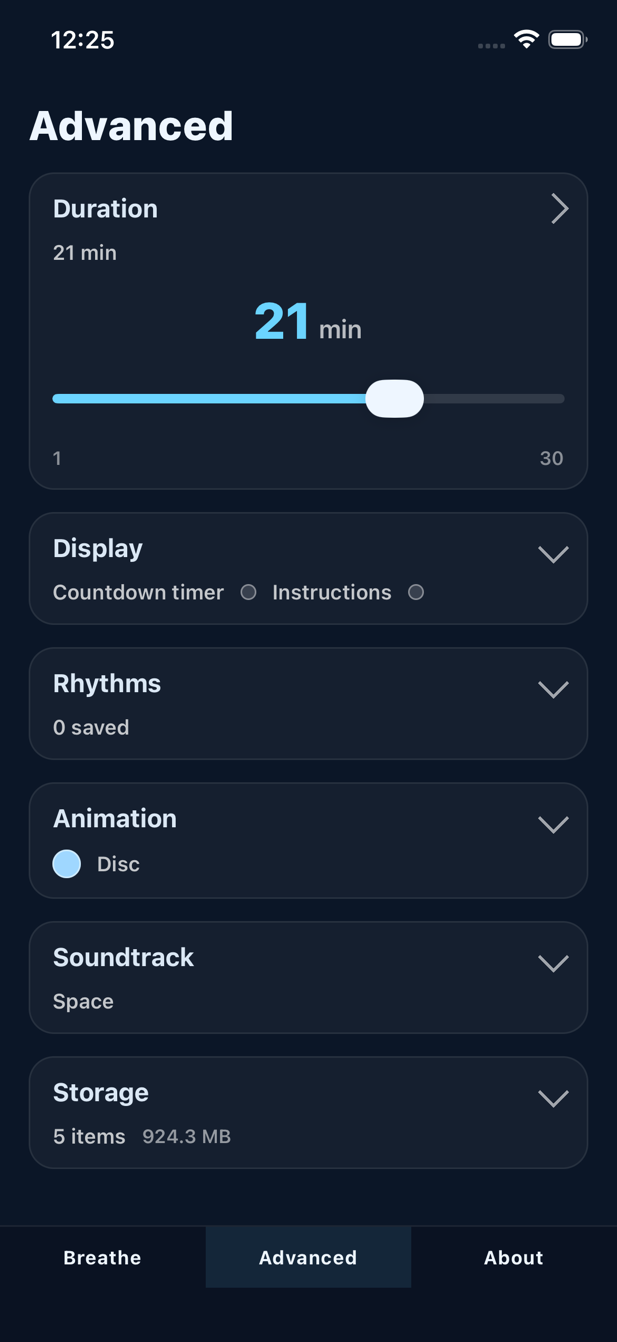617x1342 pixels.
Task: Open the About tab
Action: [513, 1257]
